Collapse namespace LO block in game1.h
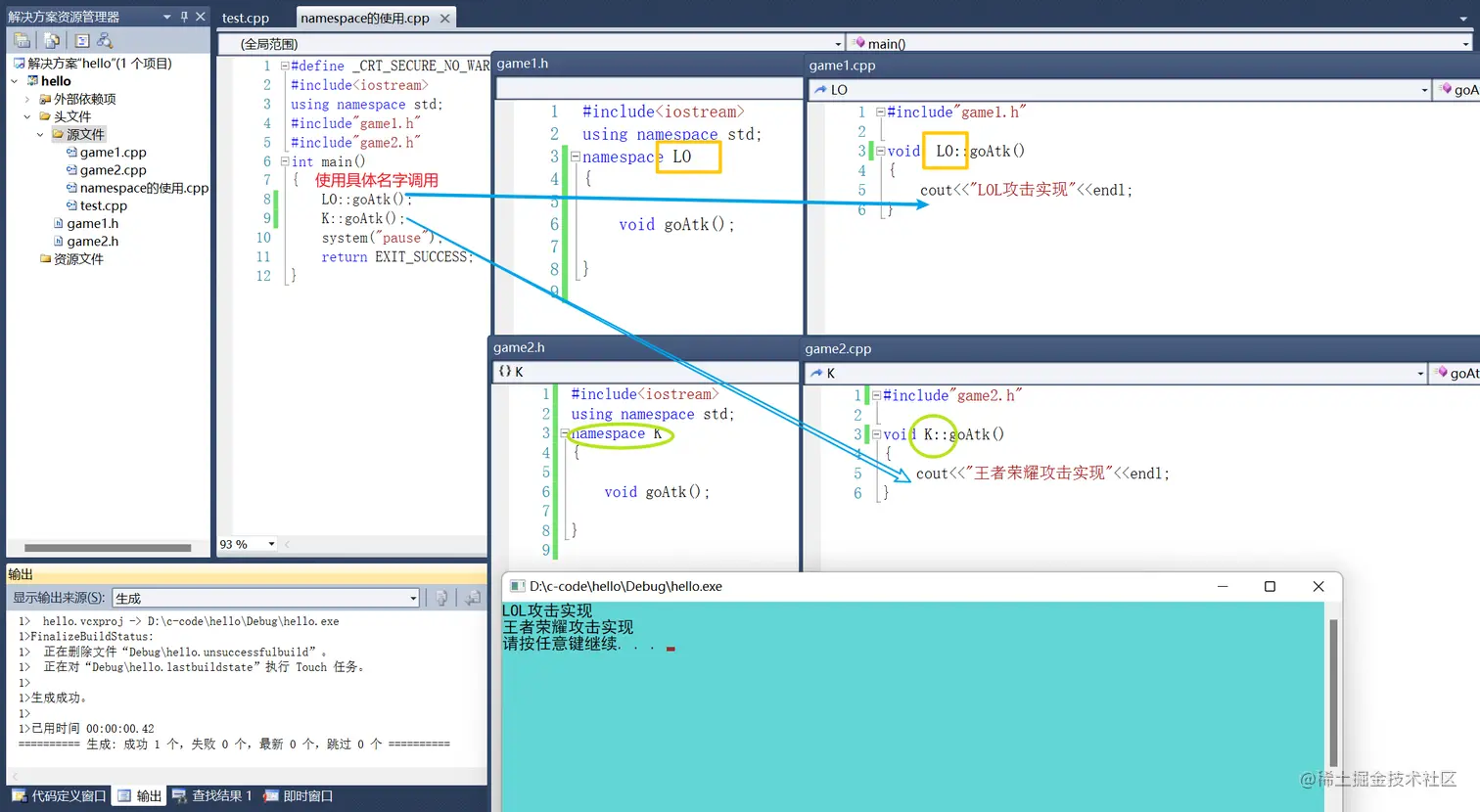This screenshot has height=812, width=1480. pyautogui.click(x=576, y=157)
